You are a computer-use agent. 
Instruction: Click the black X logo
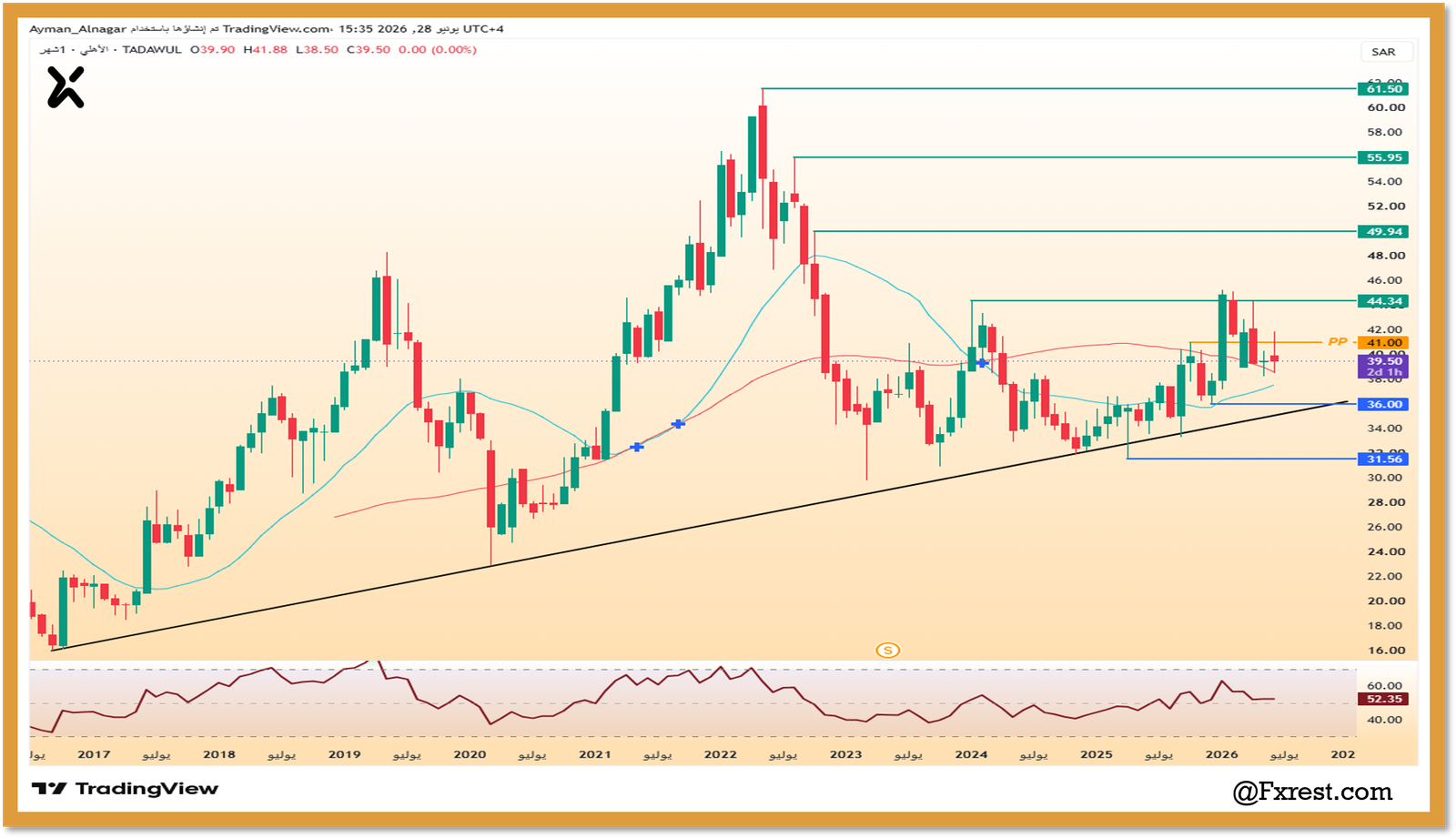point(66,88)
